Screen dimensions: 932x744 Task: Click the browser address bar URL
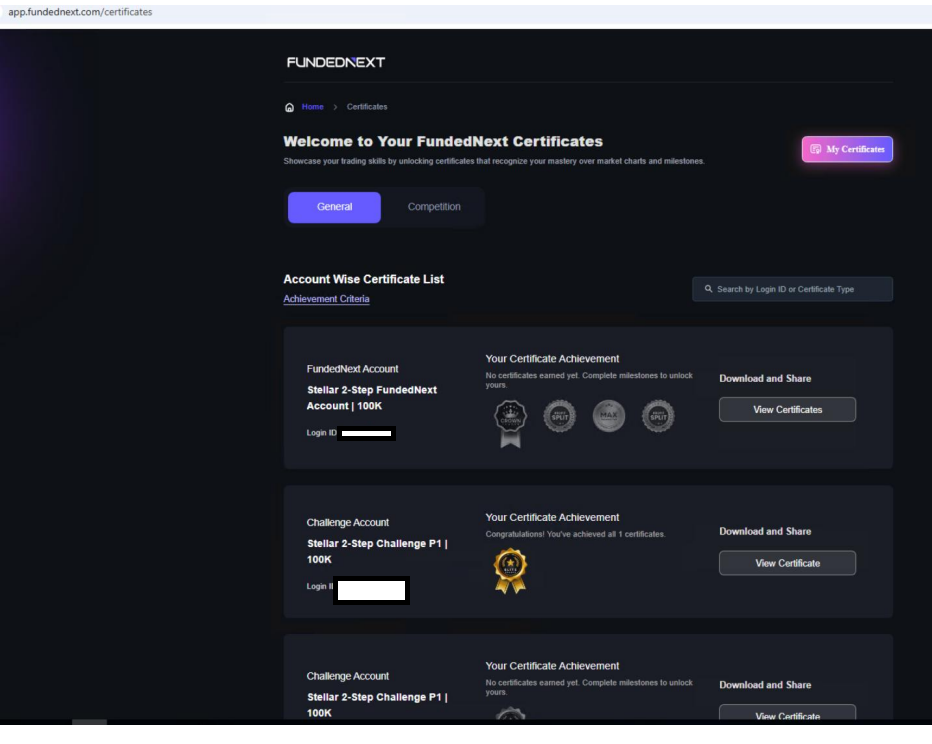pyautogui.click(x=80, y=12)
